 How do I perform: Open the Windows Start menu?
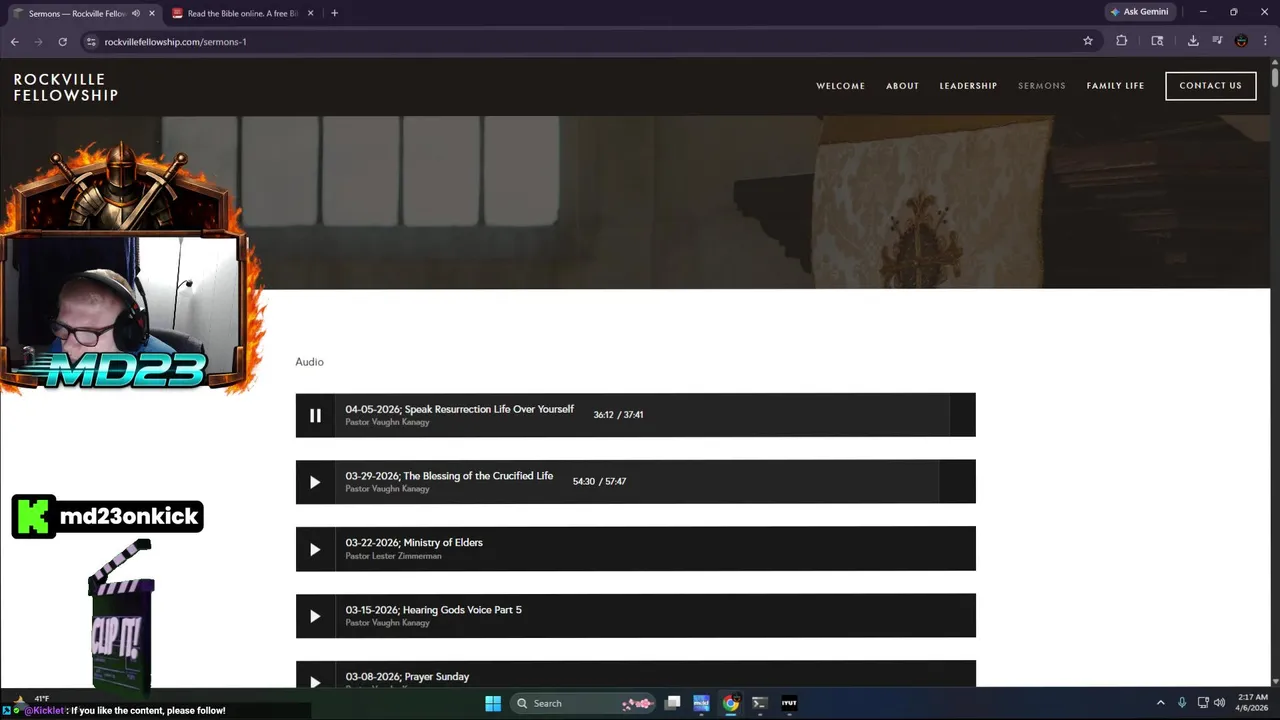tap(493, 703)
